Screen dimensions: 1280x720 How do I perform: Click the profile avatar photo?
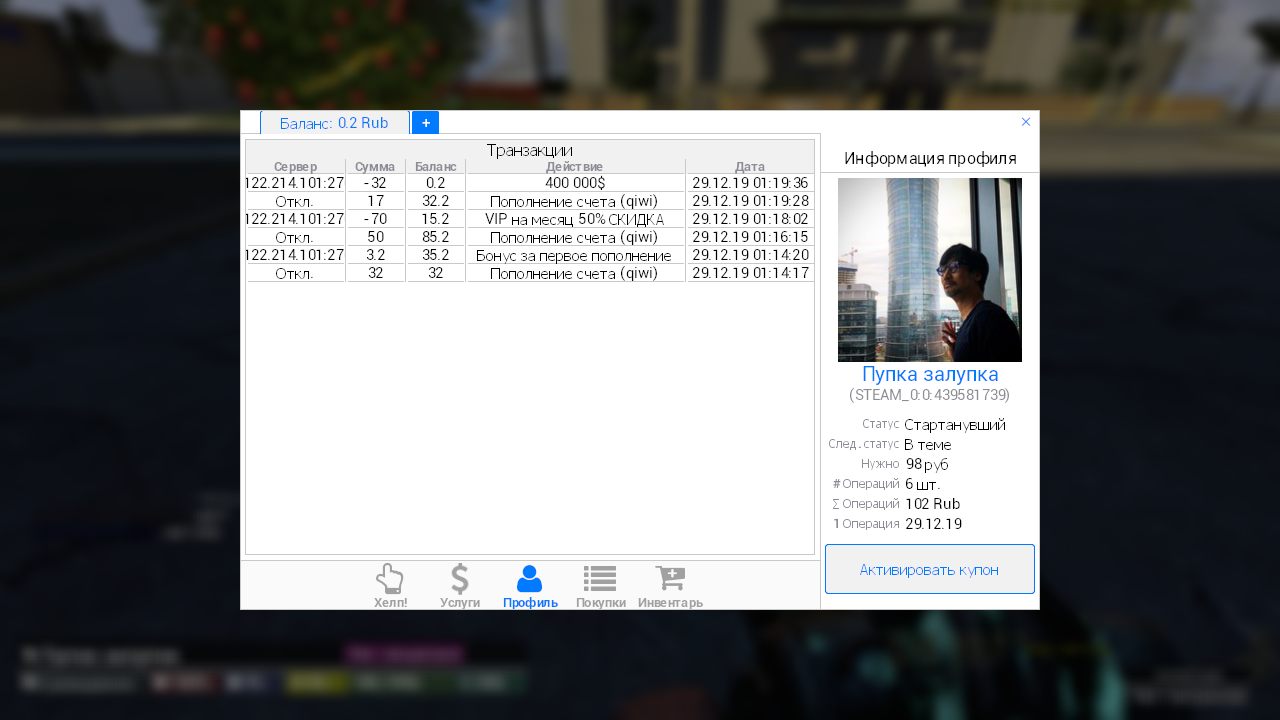(x=929, y=270)
